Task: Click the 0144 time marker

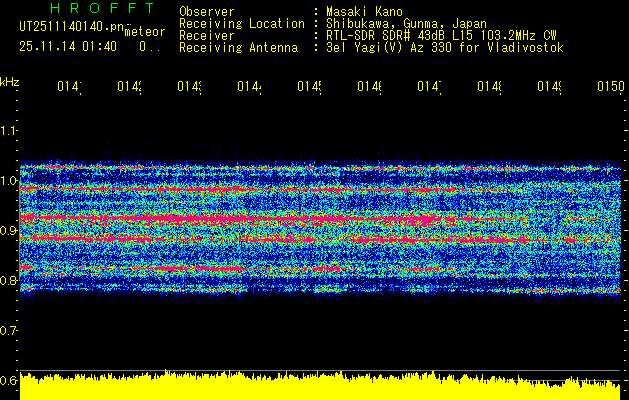Action: [x=250, y=86]
